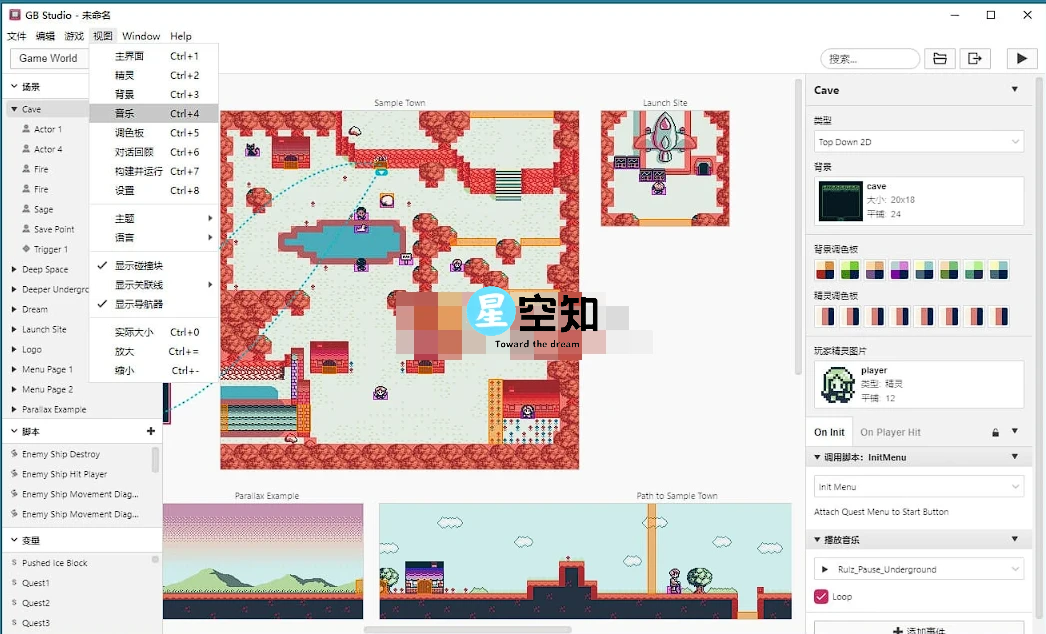The image size is (1046, 634).
Task: Toggle 显示导航器 menu option
Action: tap(138, 304)
